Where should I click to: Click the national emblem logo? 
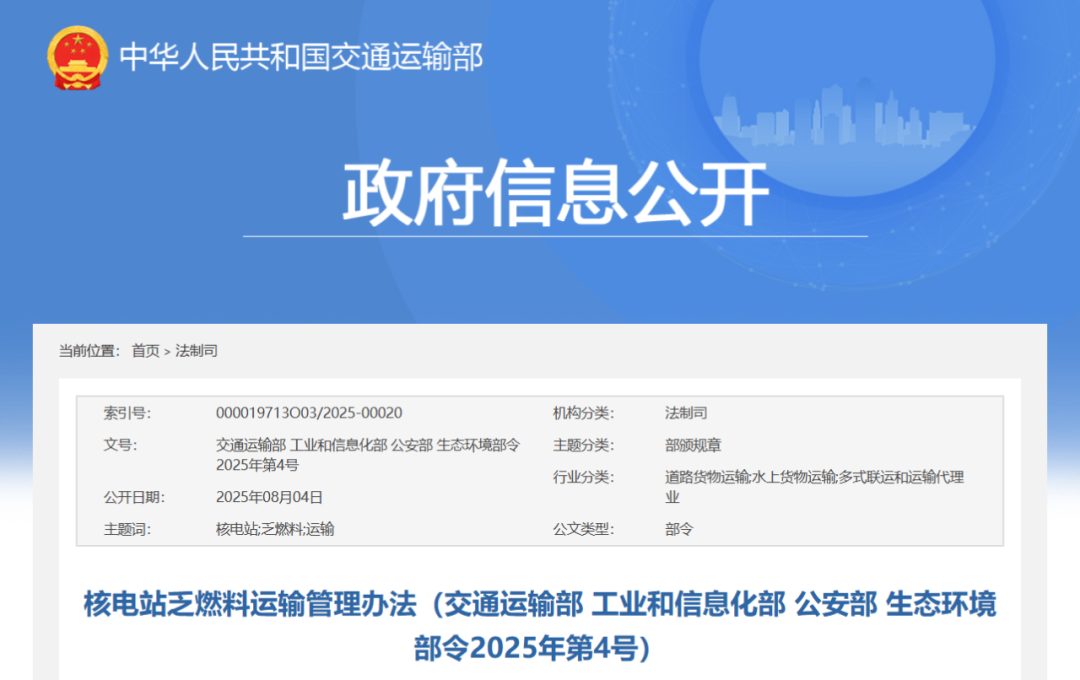tap(77, 58)
